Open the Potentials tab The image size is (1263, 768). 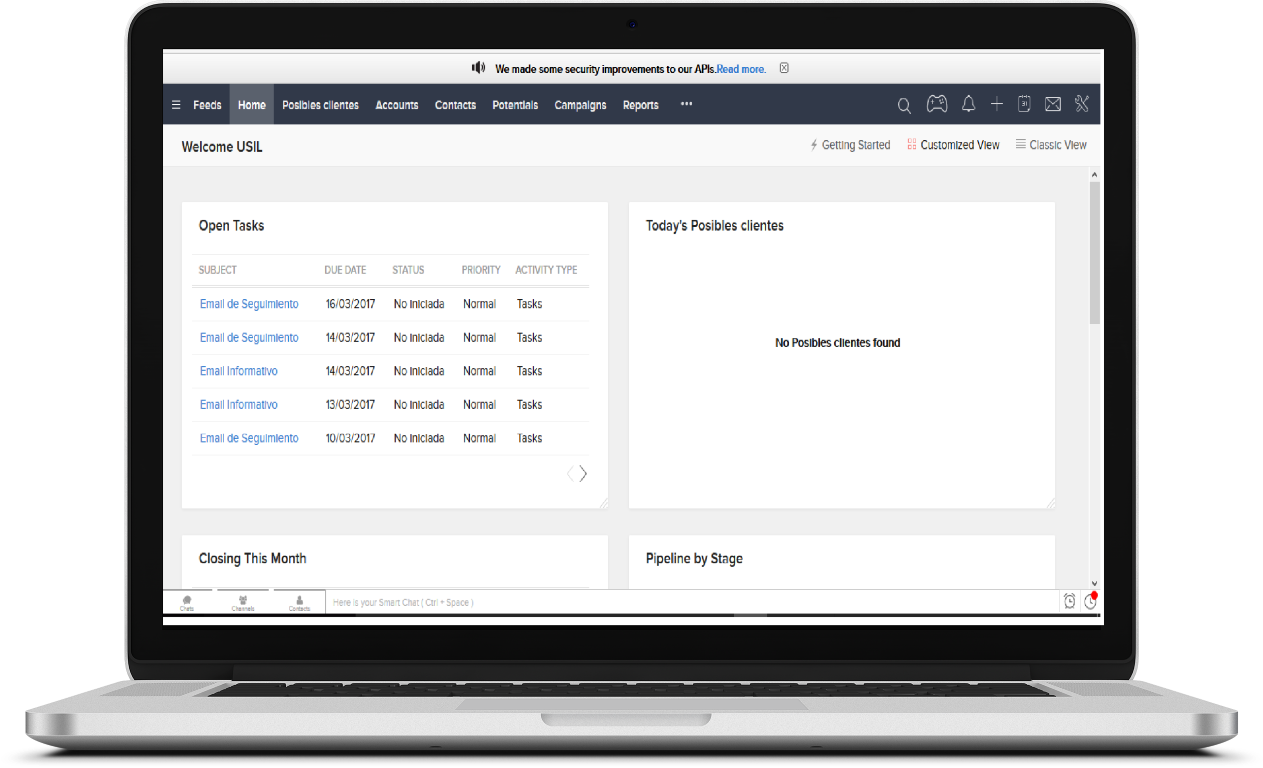tap(515, 105)
